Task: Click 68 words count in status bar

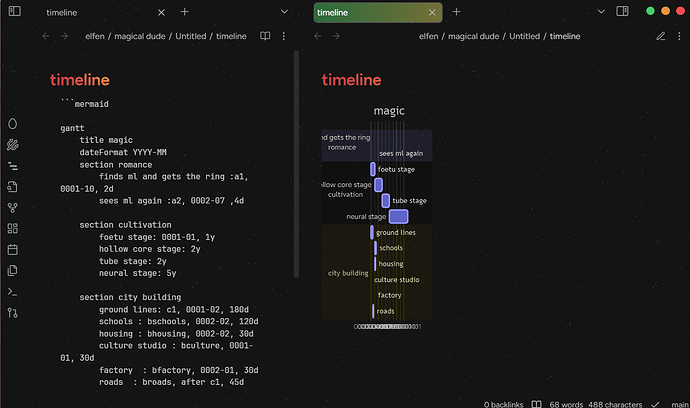Action: 566,404
